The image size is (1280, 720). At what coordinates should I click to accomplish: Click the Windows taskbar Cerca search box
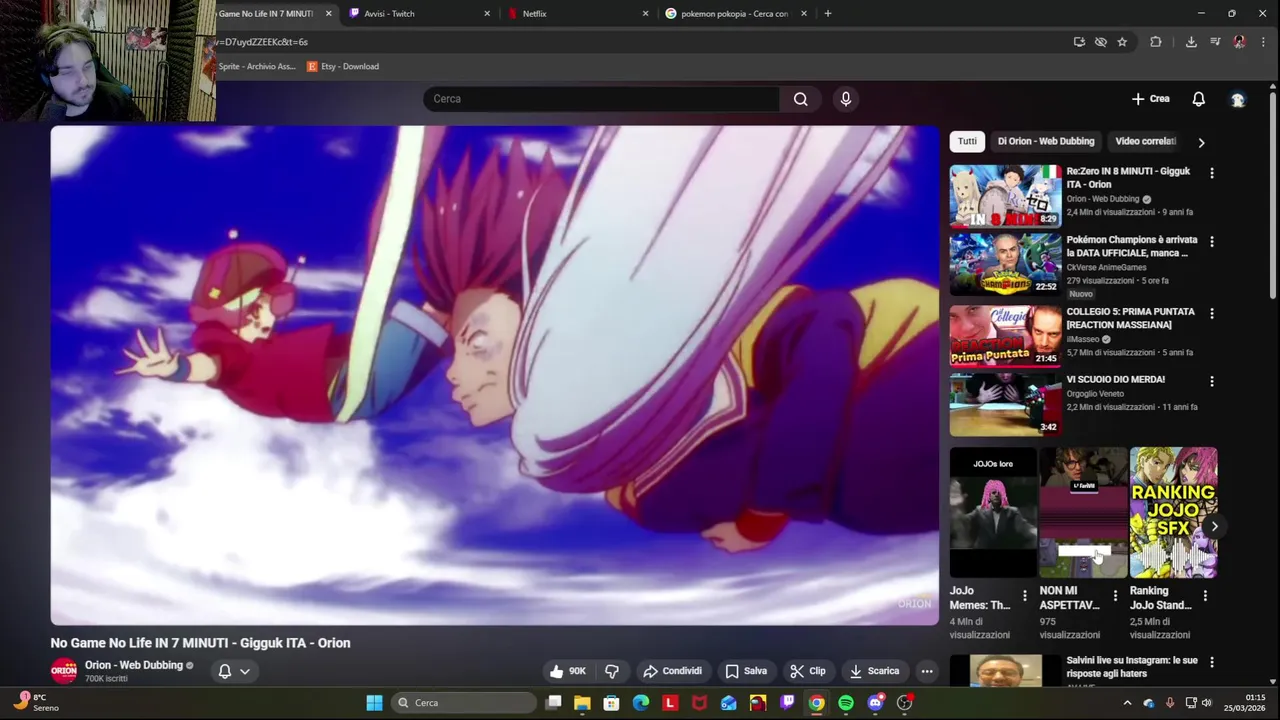point(464,703)
